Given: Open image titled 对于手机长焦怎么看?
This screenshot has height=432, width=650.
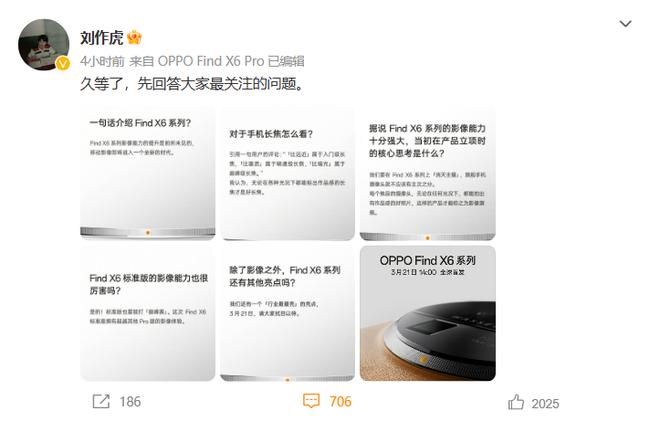Looking at the screenshot, I should (287, 173).
